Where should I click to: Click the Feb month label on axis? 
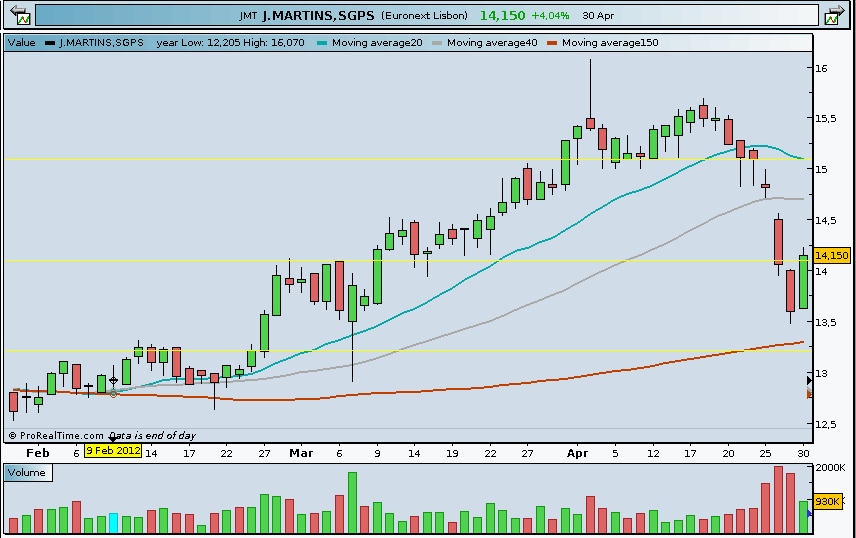[38, 453]
